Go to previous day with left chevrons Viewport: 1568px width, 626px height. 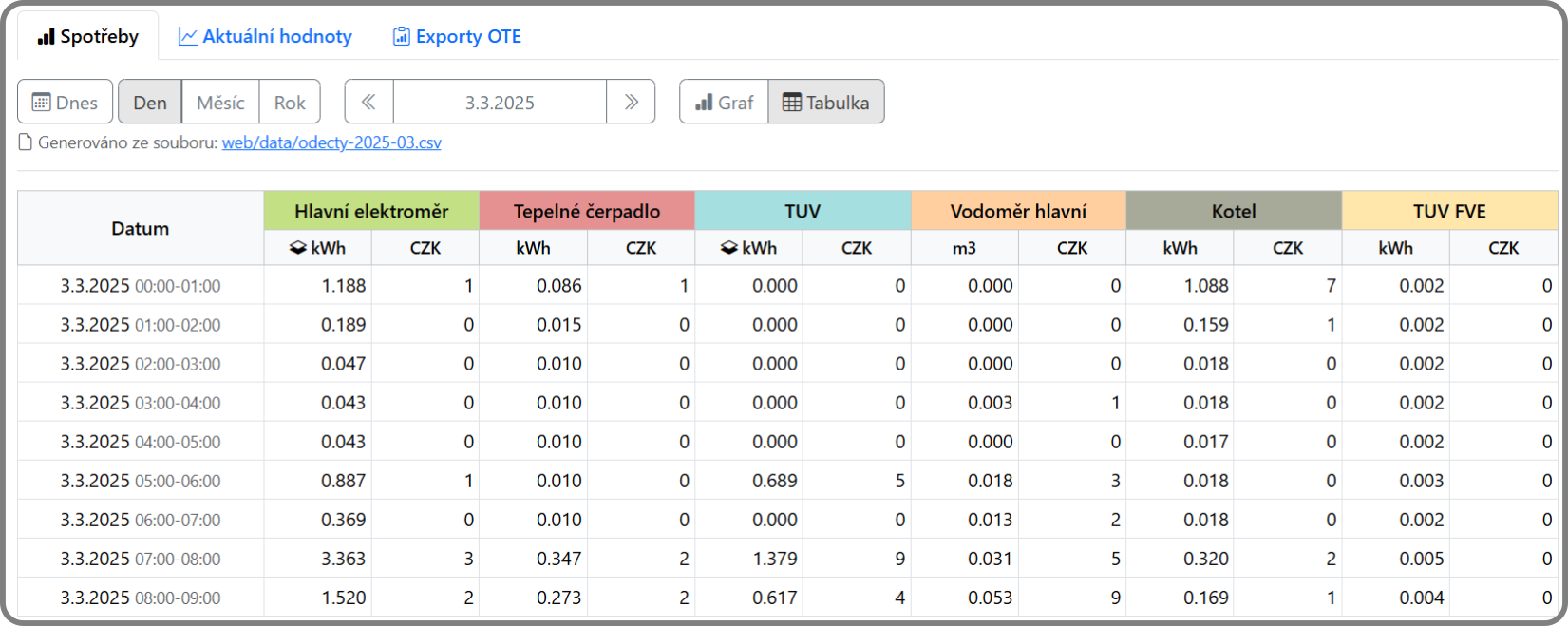pyautogui.click(x=368, y=103)
